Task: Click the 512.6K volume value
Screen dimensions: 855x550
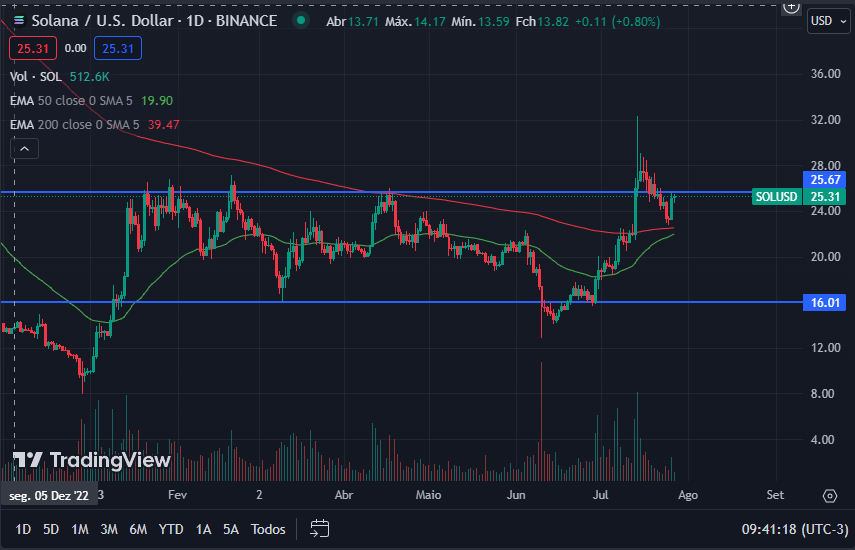Action: [x=89, y=76]
